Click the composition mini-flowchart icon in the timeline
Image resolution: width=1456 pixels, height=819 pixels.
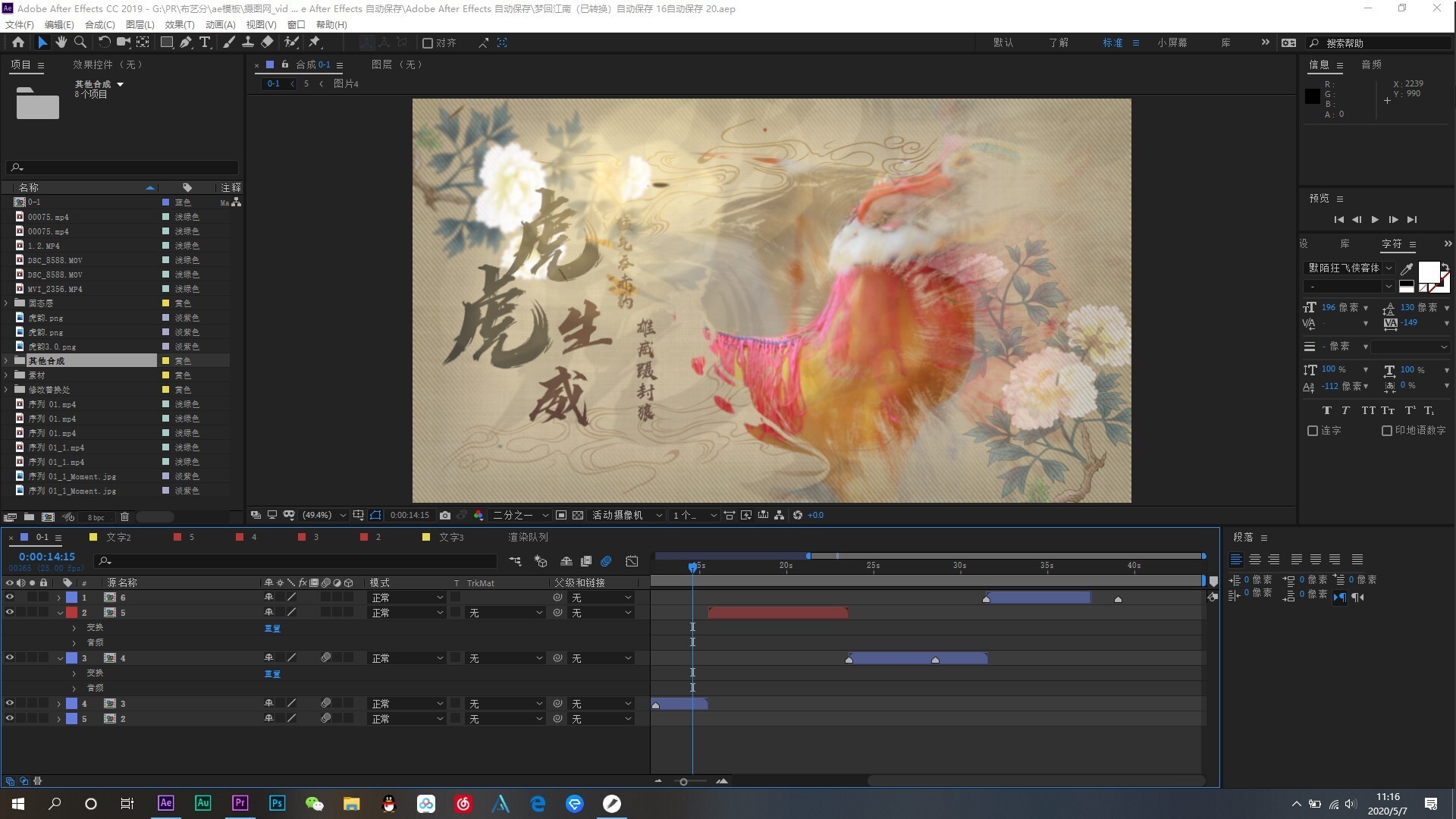coord(516,562)
